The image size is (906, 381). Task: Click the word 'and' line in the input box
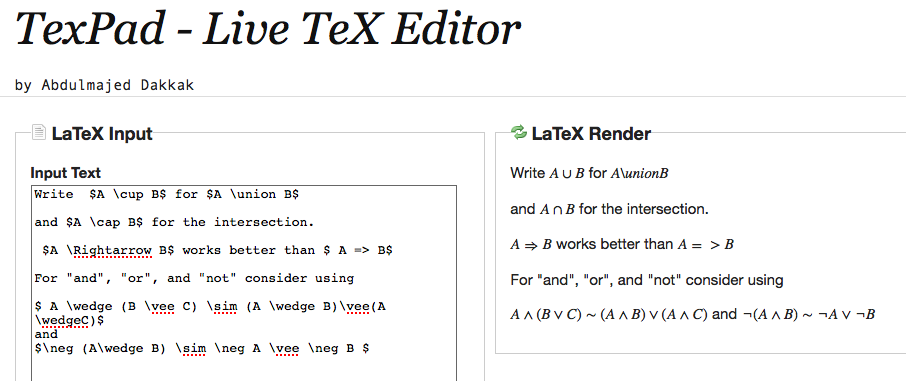(46, 334)
